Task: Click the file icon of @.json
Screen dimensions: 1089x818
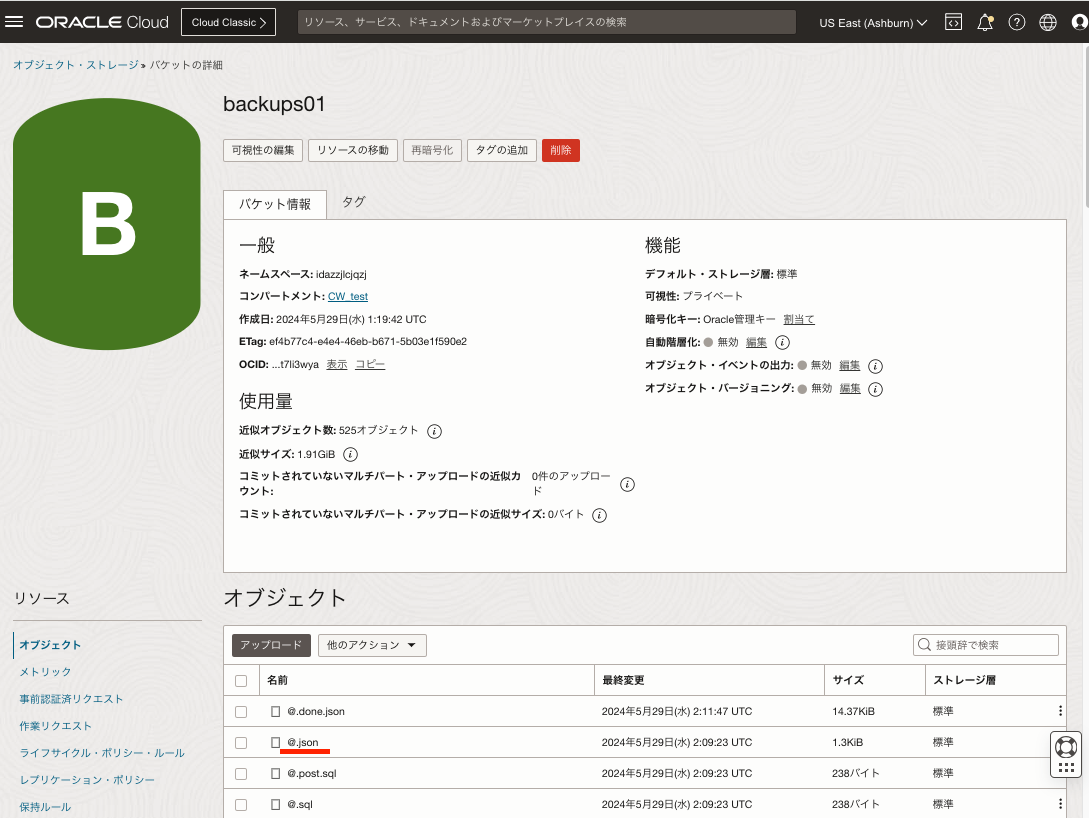Action: pyautogui.click(x=276, y=742)
